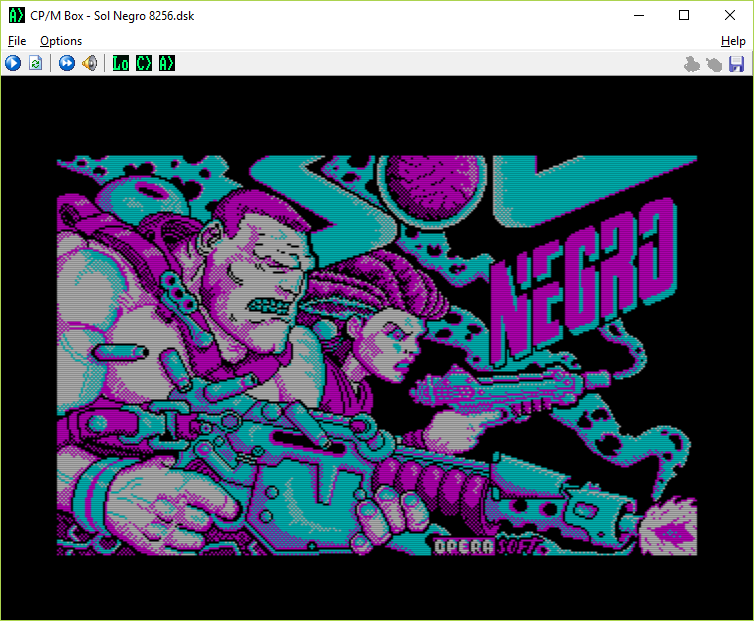754x621 pixels.
Task: Maximize the CP/M Box window
Action: [684, 15]
